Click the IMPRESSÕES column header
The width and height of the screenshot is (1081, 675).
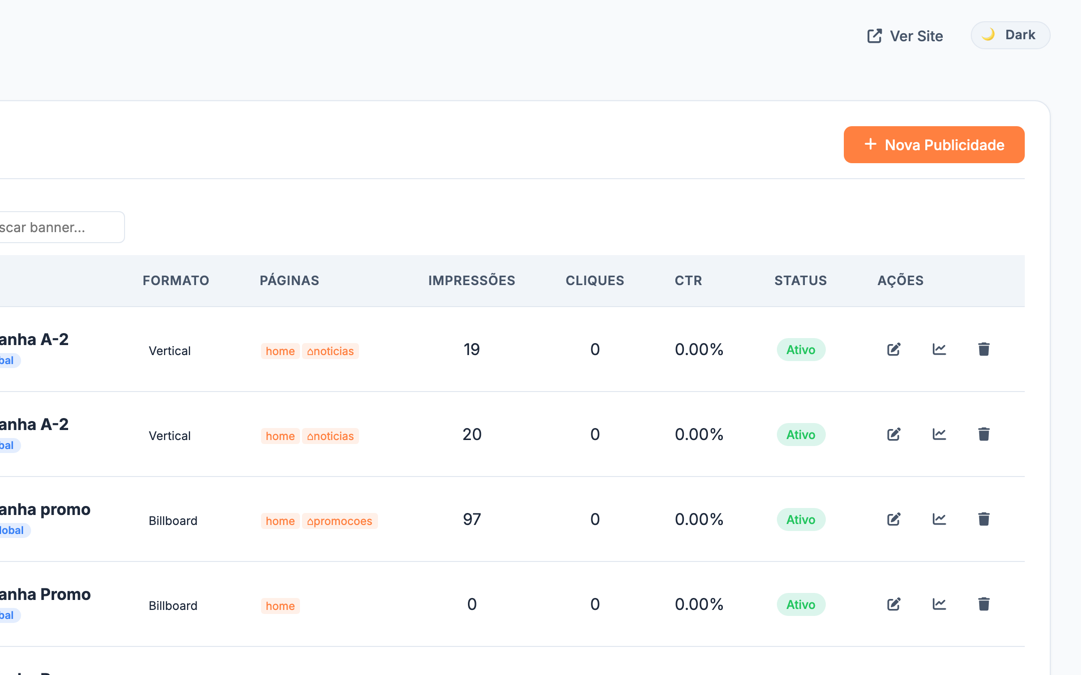pyautogui.click(x=472, y=281)
